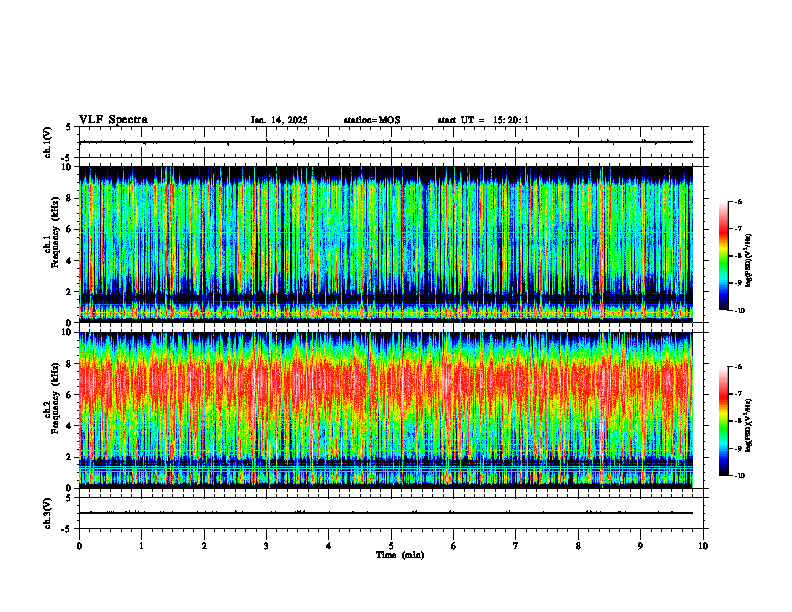Click the "ch.3(V)" waveform axis label
Viewport: 792px width, 612px height.
point(47,513)
